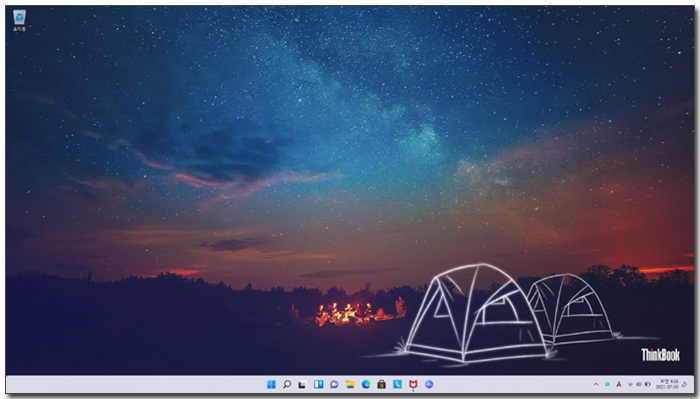Open the blue L app icon
This screenshot has width=700, height=399.
click(397, 384)
